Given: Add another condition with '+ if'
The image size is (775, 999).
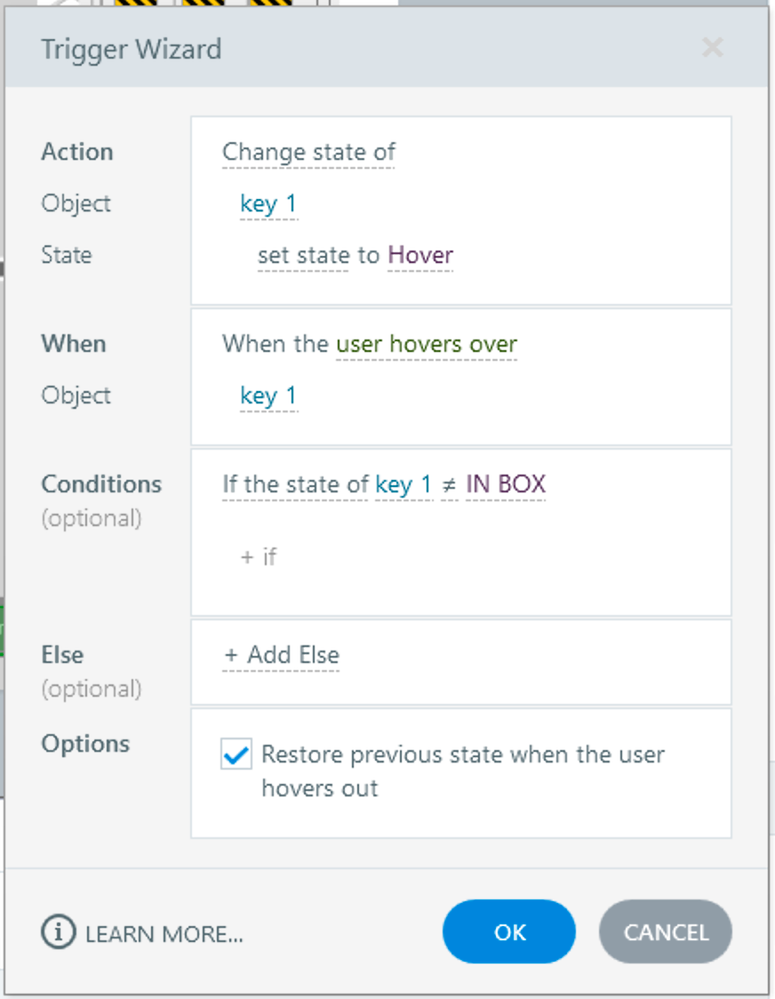Looking at the screenshot, I should point(258,557).
